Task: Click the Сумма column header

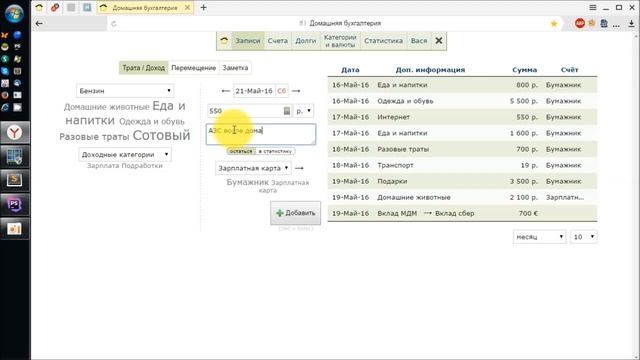Action: (x=524, y=70)
